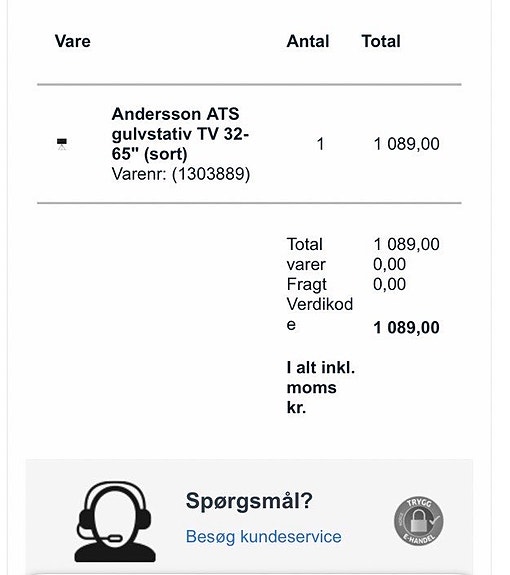Click the quantity value 1
Viewport: 510px width, 575px height.
(320, 144)
